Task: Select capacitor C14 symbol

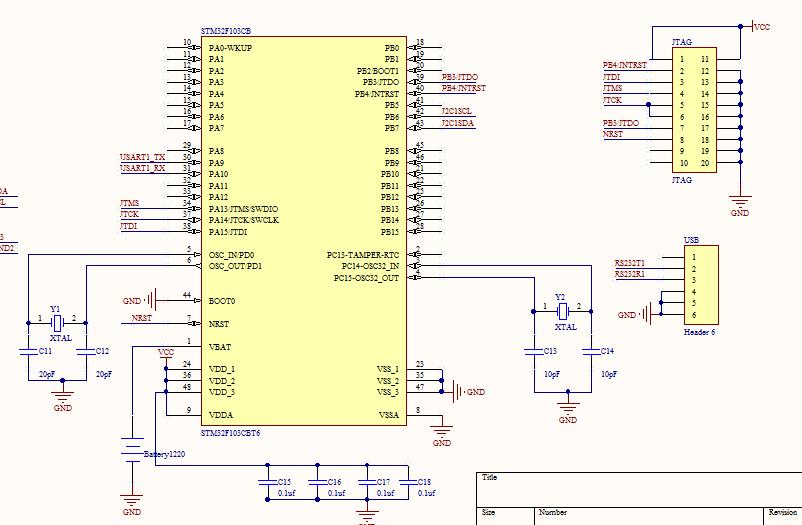Action: (x=591, y=351)
